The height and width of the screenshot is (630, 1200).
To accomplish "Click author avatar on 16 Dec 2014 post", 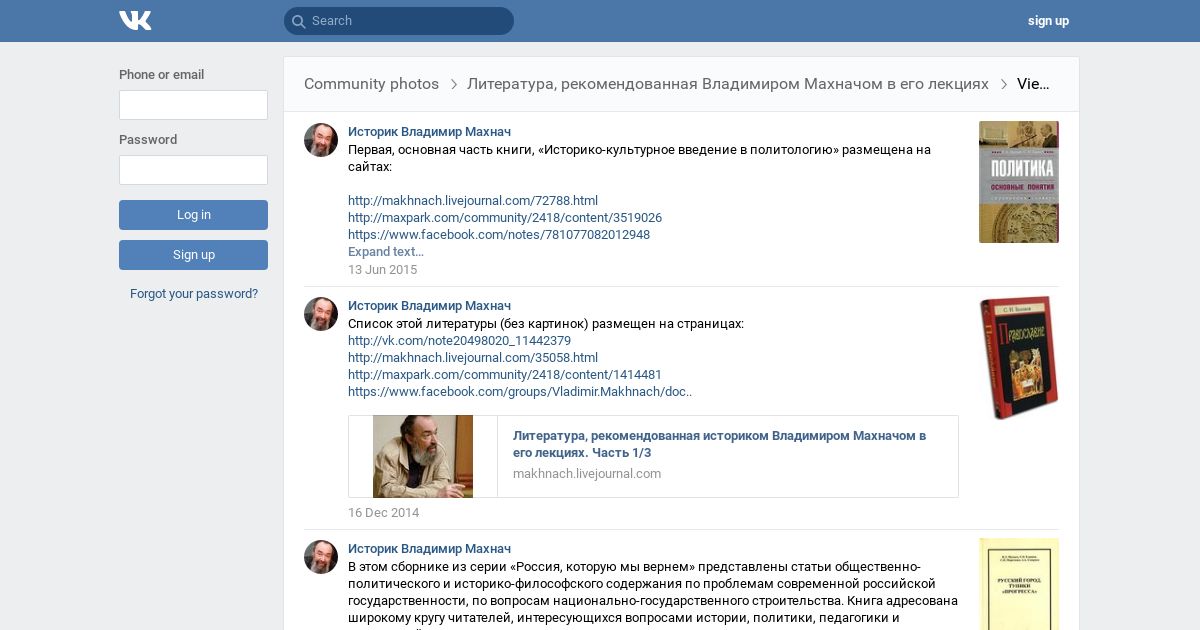I will pos(321,314).
